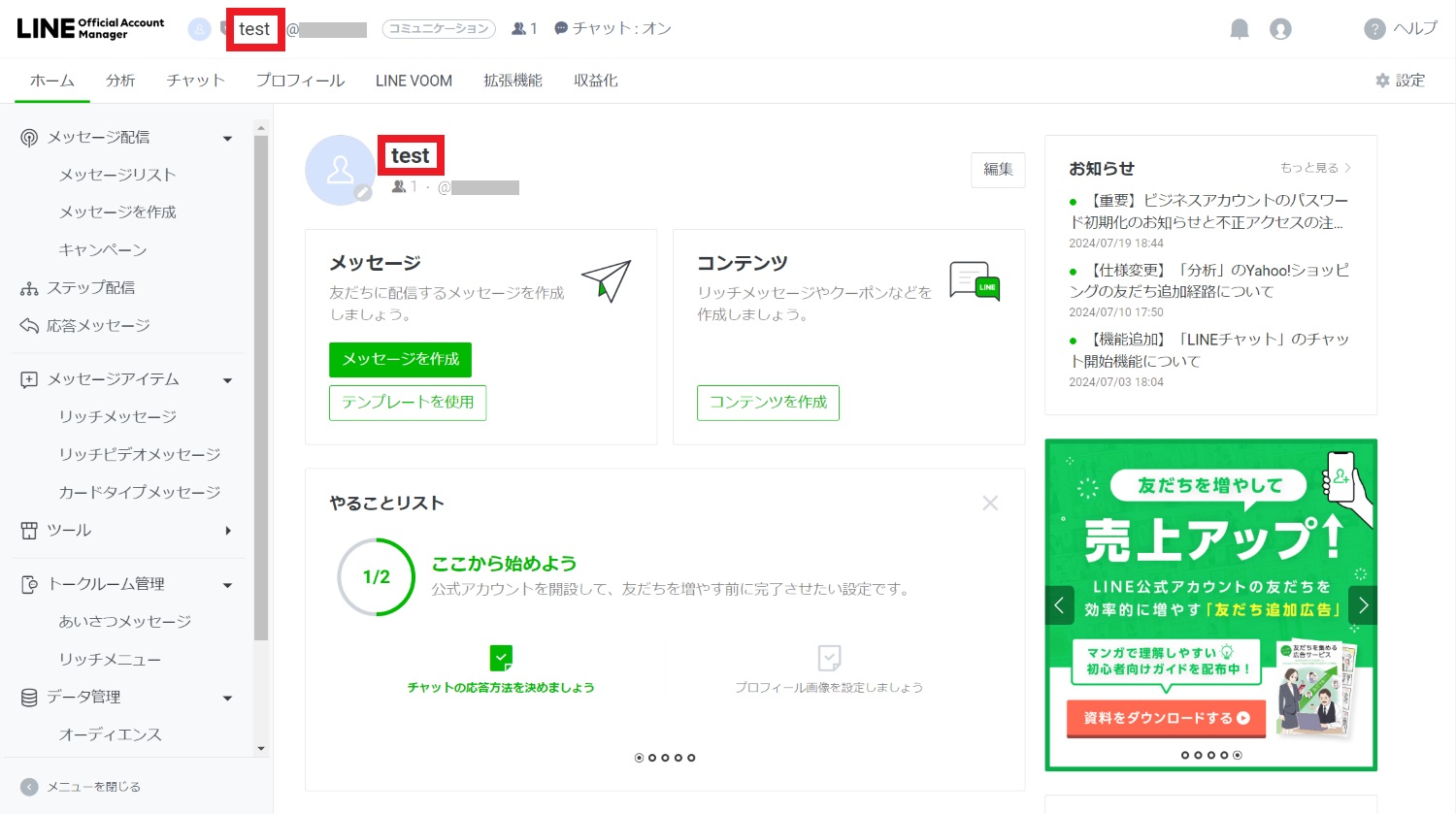1456x814 pixels.
Task: Select first banner pagination dot
Action: (1185, 755)
